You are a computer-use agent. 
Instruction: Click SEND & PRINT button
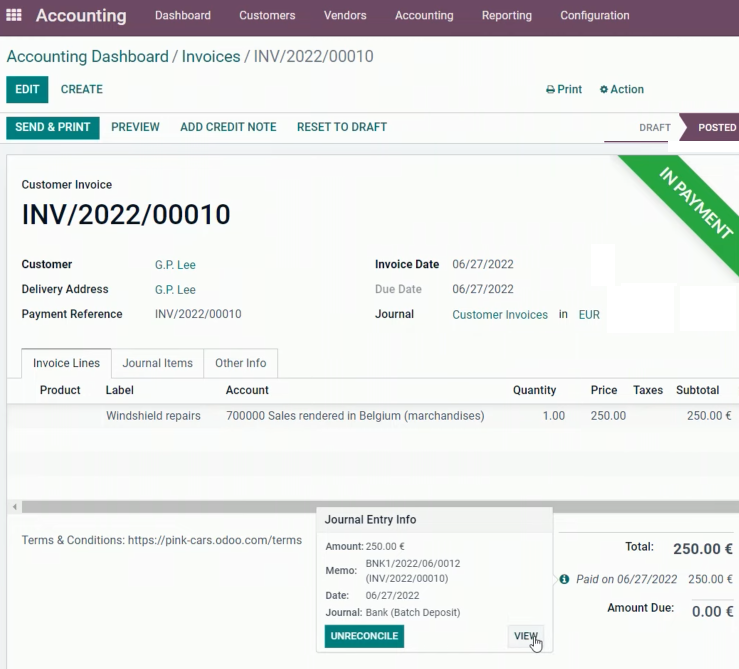(x=53, y=127)
